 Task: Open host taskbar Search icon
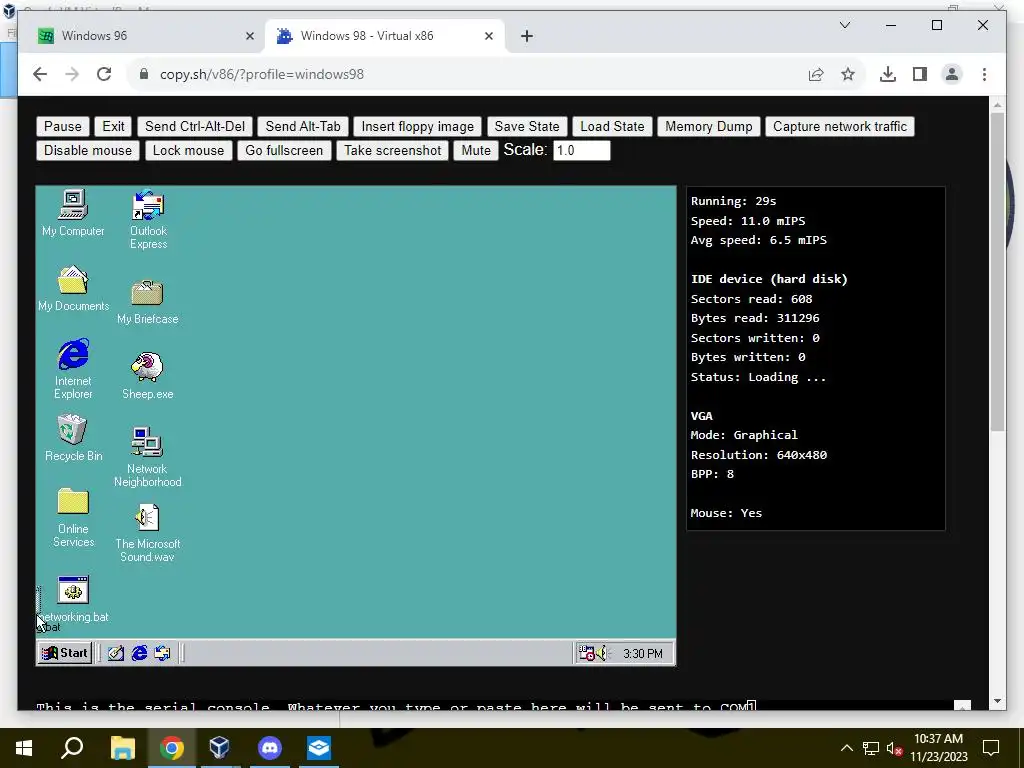pyautogui.click(x=72, y=748)
